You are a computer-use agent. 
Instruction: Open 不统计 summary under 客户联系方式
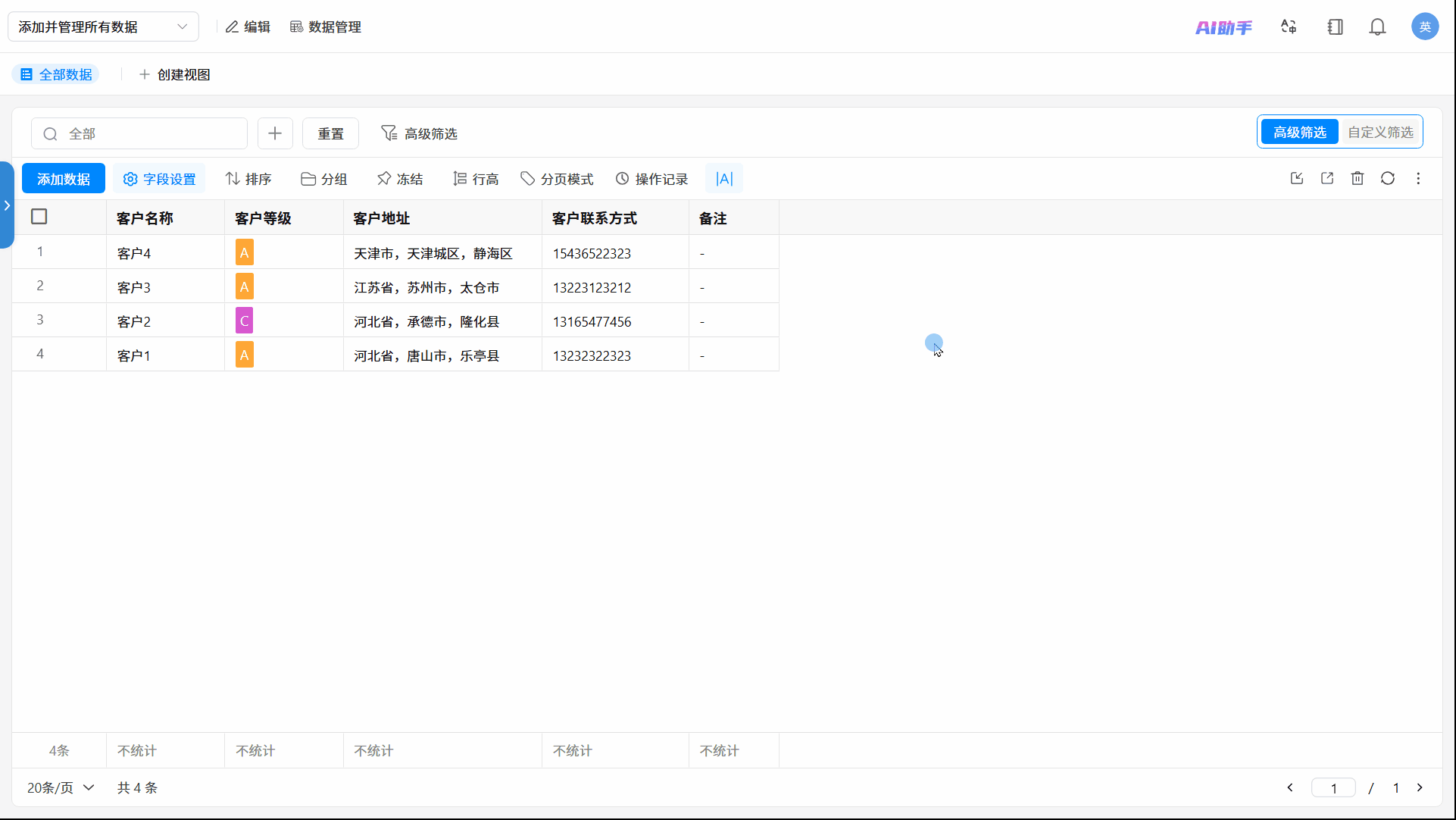(616, 750)
